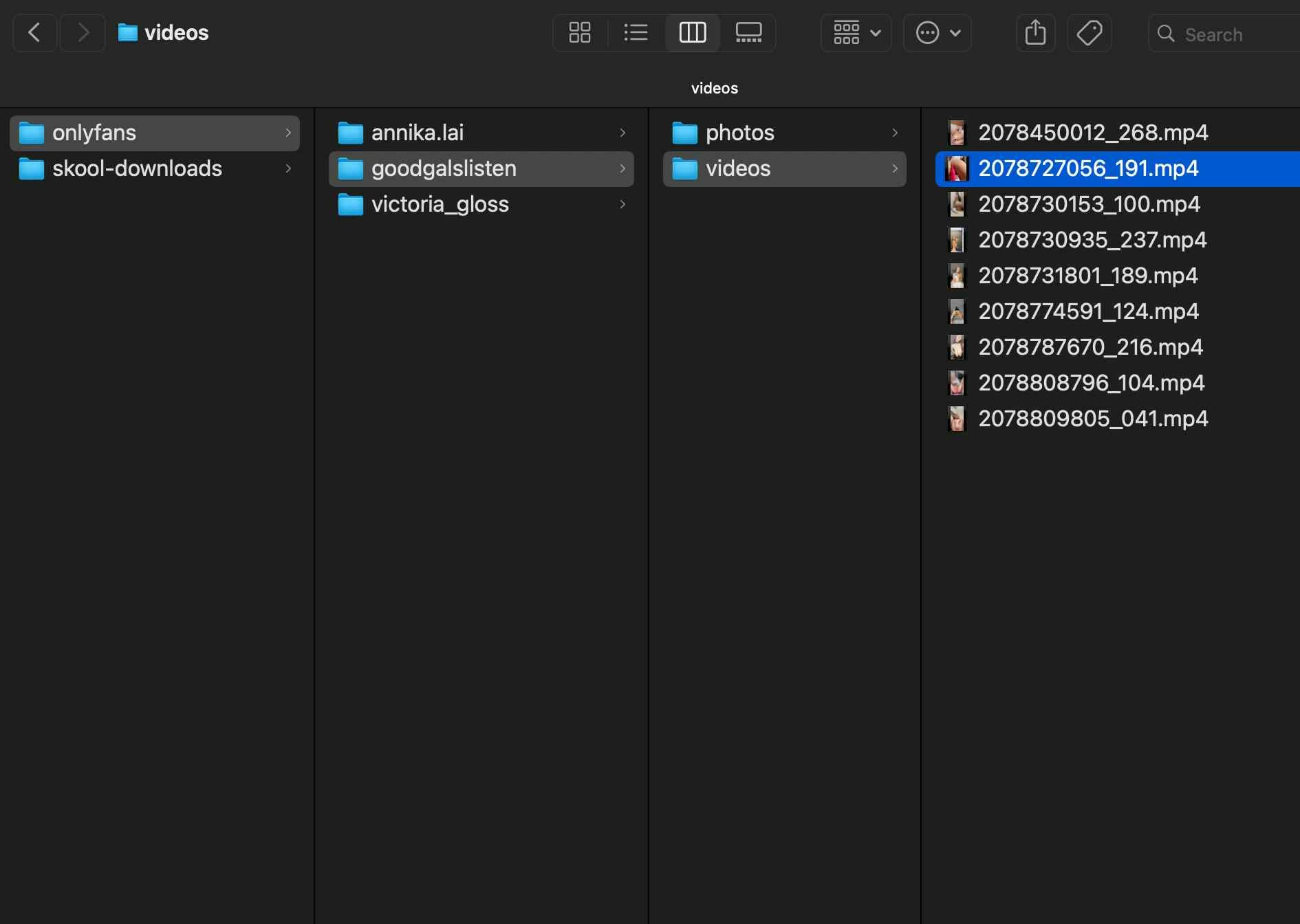Open the photos folder
This screenshot has height=924, width=1300.
coord(739,132)
